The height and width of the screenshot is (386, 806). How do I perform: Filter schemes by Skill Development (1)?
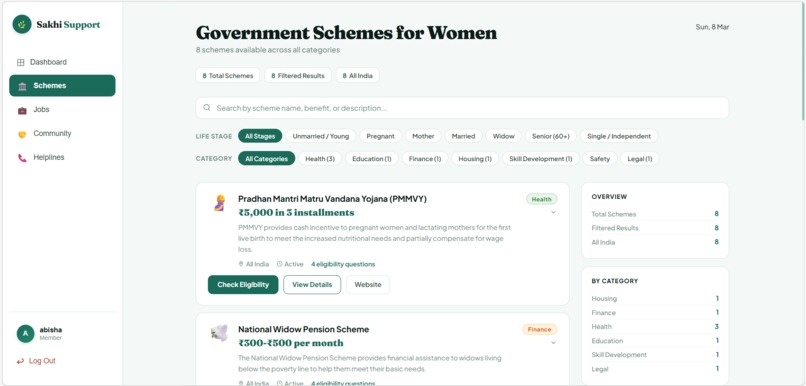pyautogui.click(x=541, y=159)
